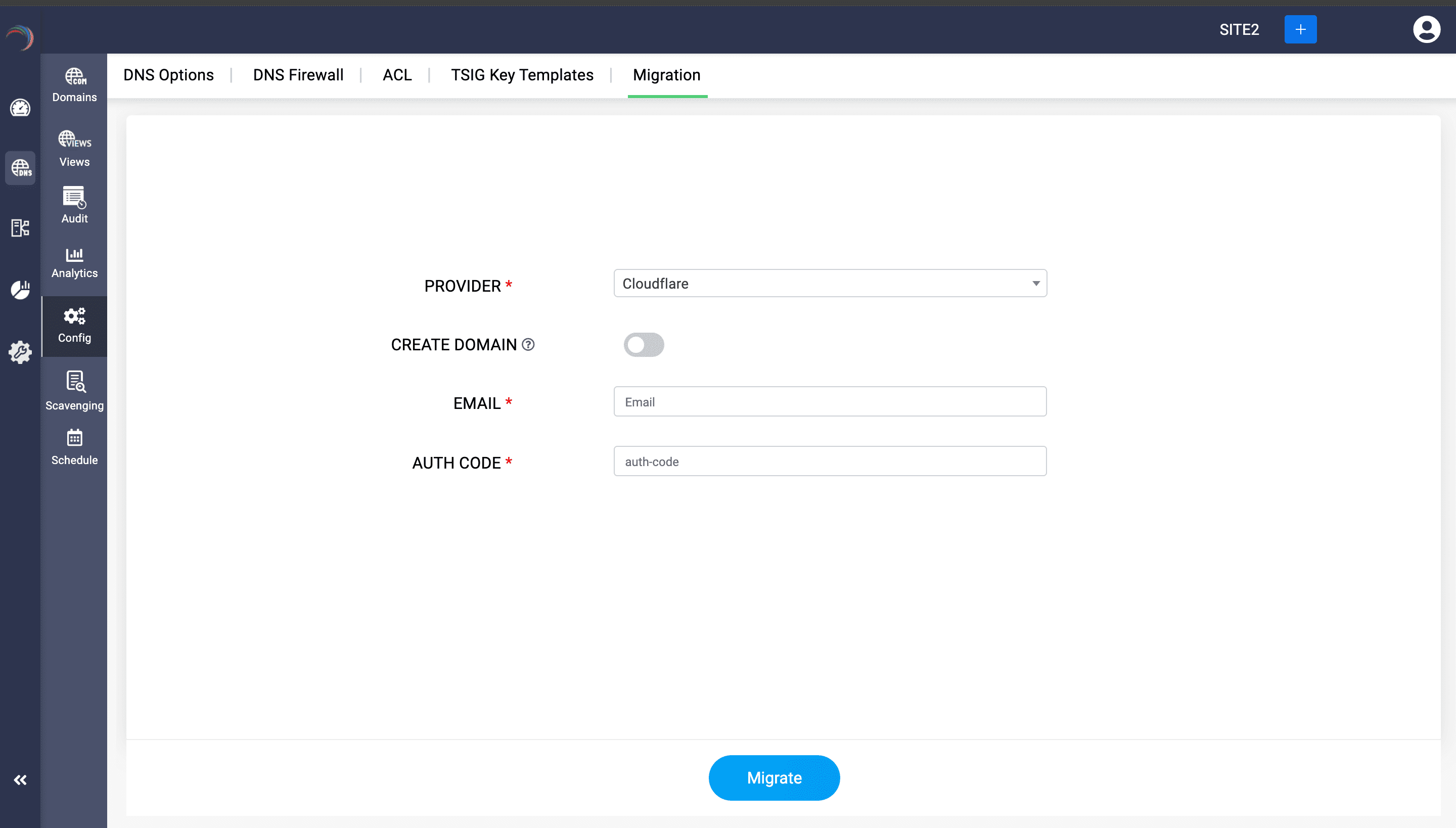Switch to TSIG Key Templates tab

[522, 75]
